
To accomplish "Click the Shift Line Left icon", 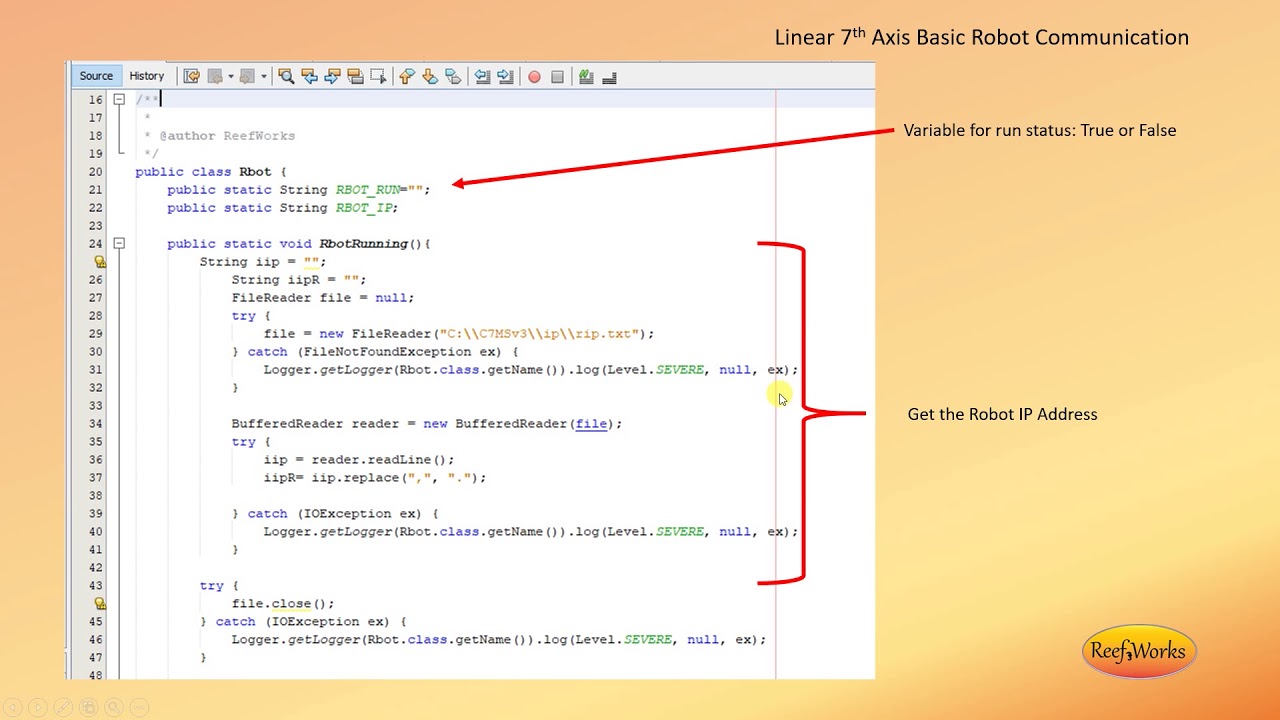I will [x=482, y=76].
